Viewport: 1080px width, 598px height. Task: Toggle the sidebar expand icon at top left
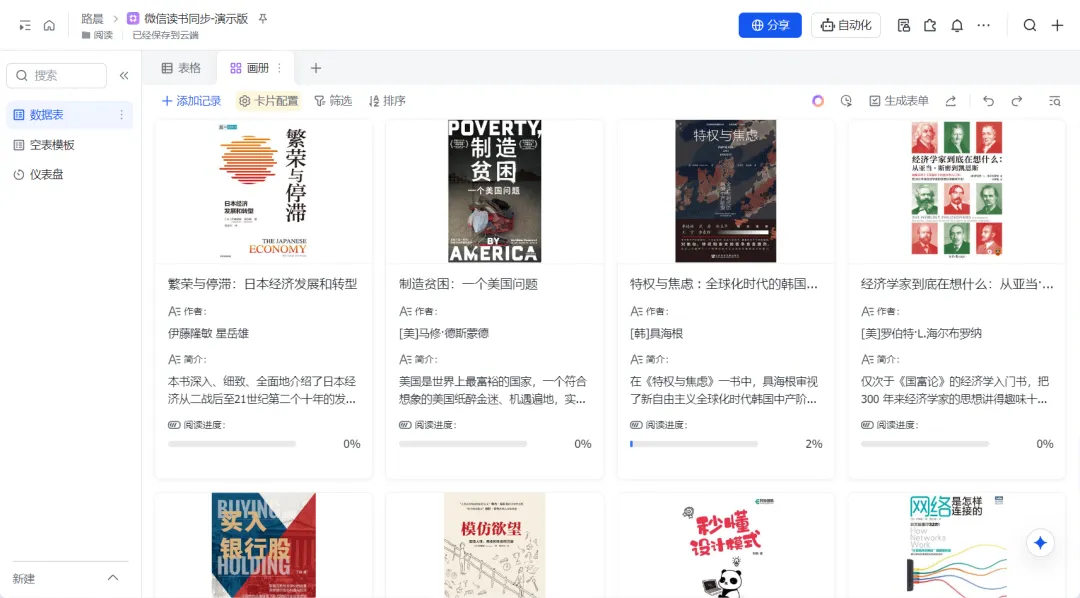[25, 25]
